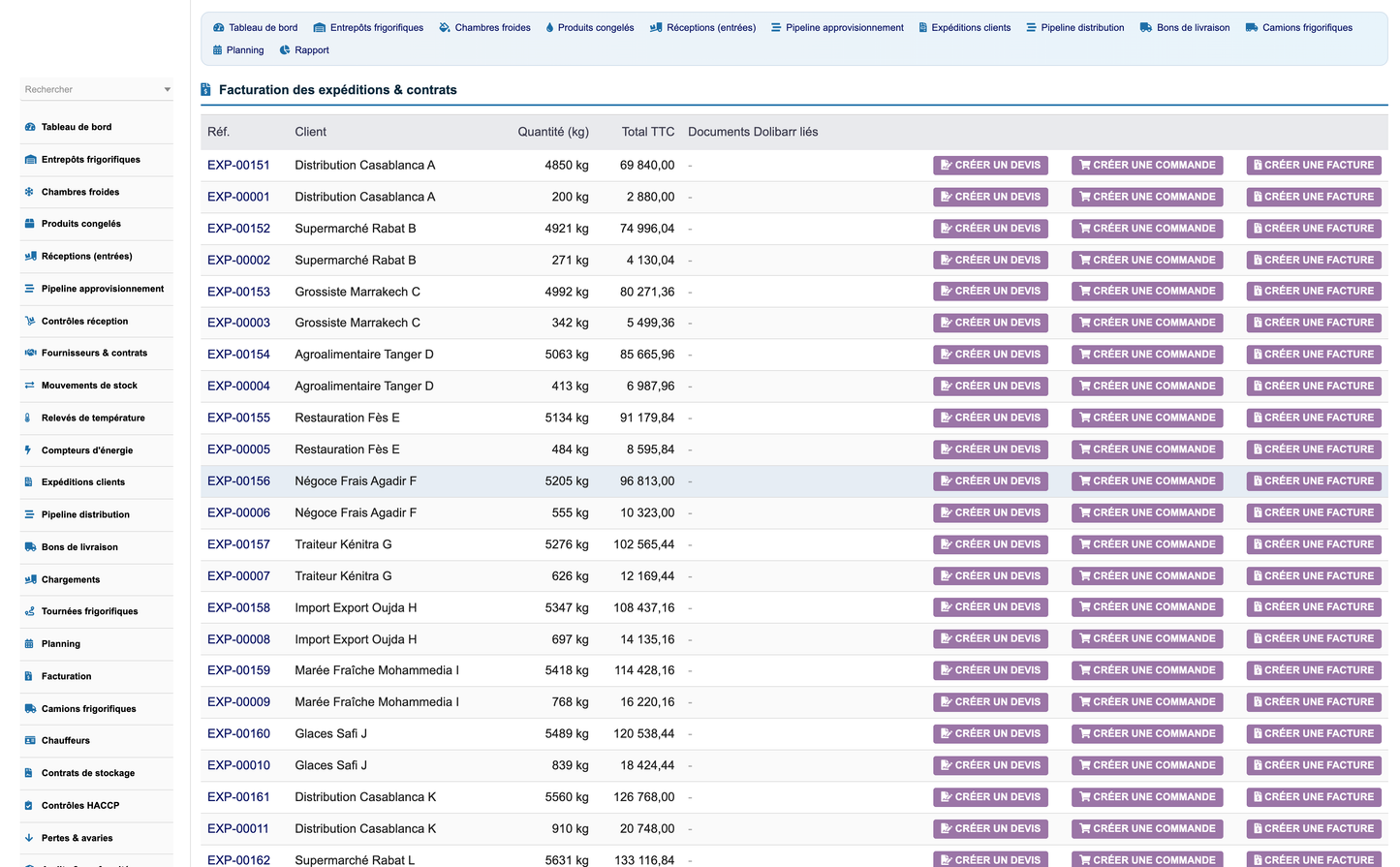Click the Compteurs d'énergie bolt icon
Screen dimensions: 1400x867
point(28,450)
